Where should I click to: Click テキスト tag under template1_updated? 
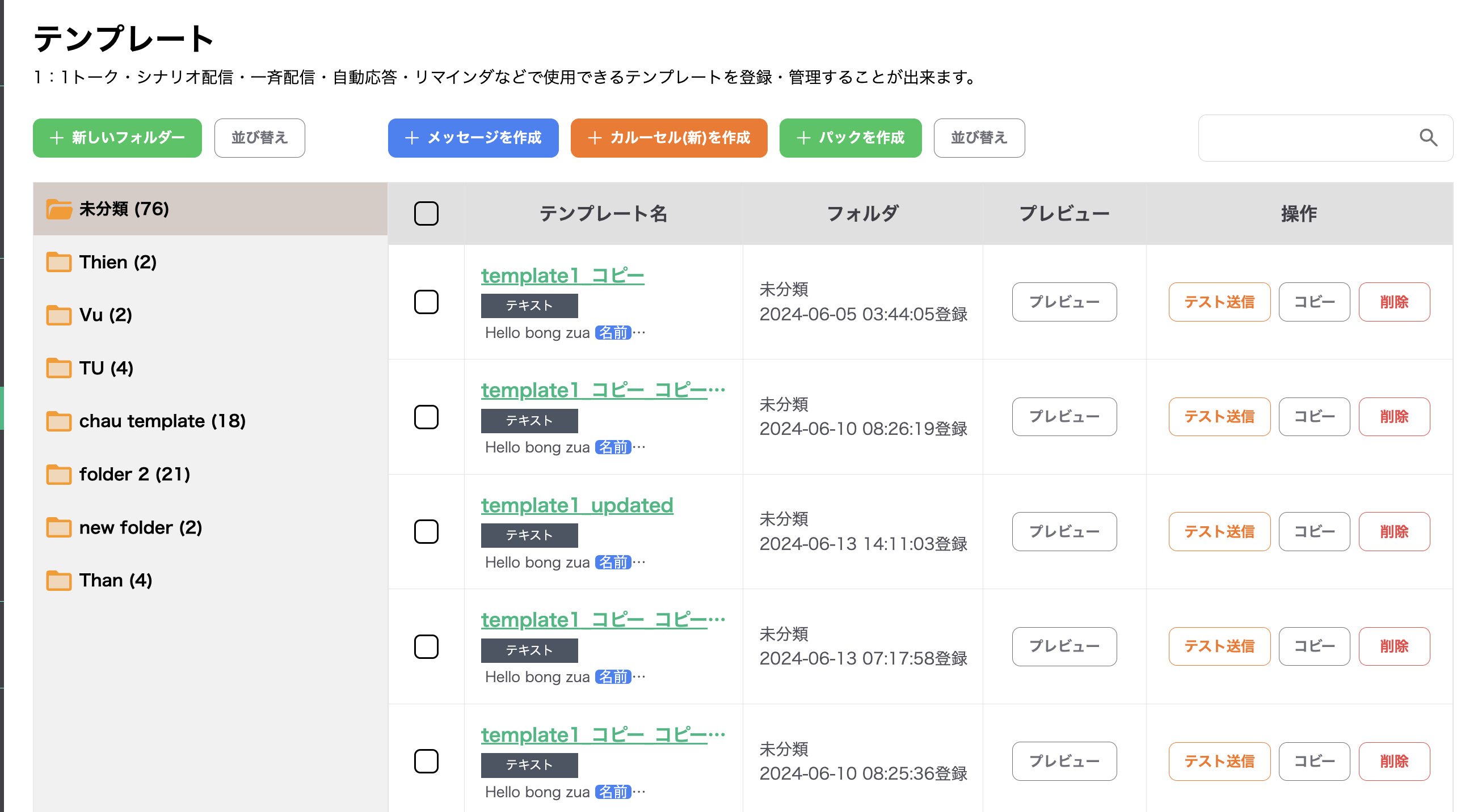pyautogui.click(x=529, y=535)
